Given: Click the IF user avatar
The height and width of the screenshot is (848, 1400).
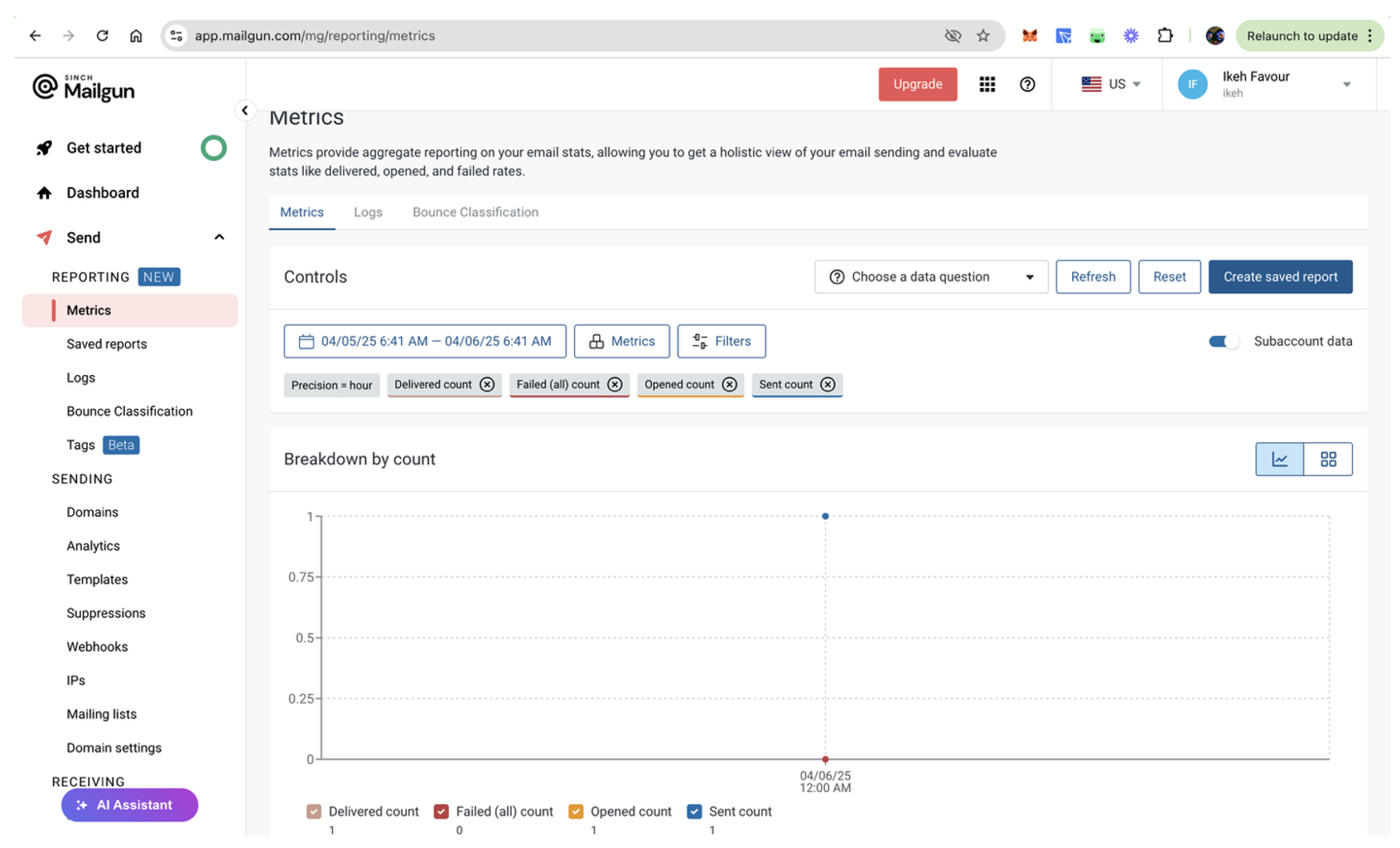Looking at the screenshot, I should (1192, 84).
